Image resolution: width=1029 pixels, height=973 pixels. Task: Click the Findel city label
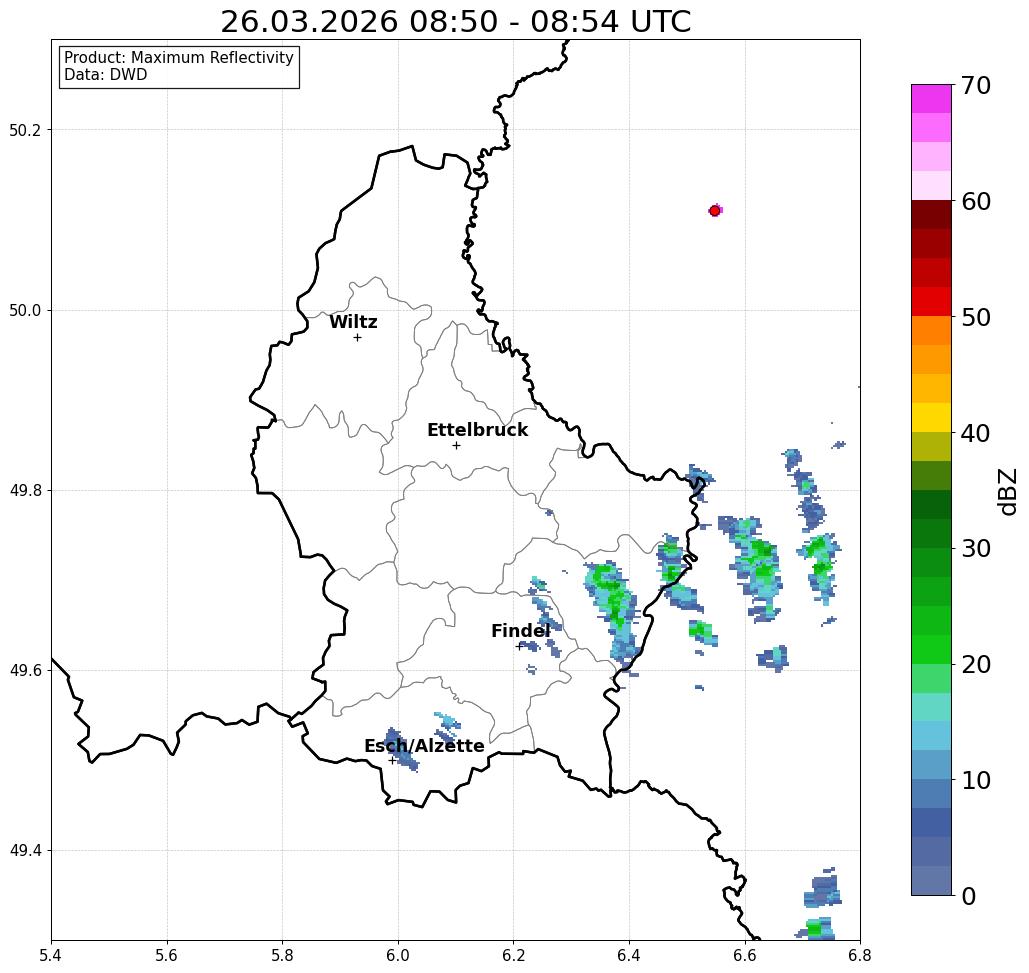[x=520, y=631]
